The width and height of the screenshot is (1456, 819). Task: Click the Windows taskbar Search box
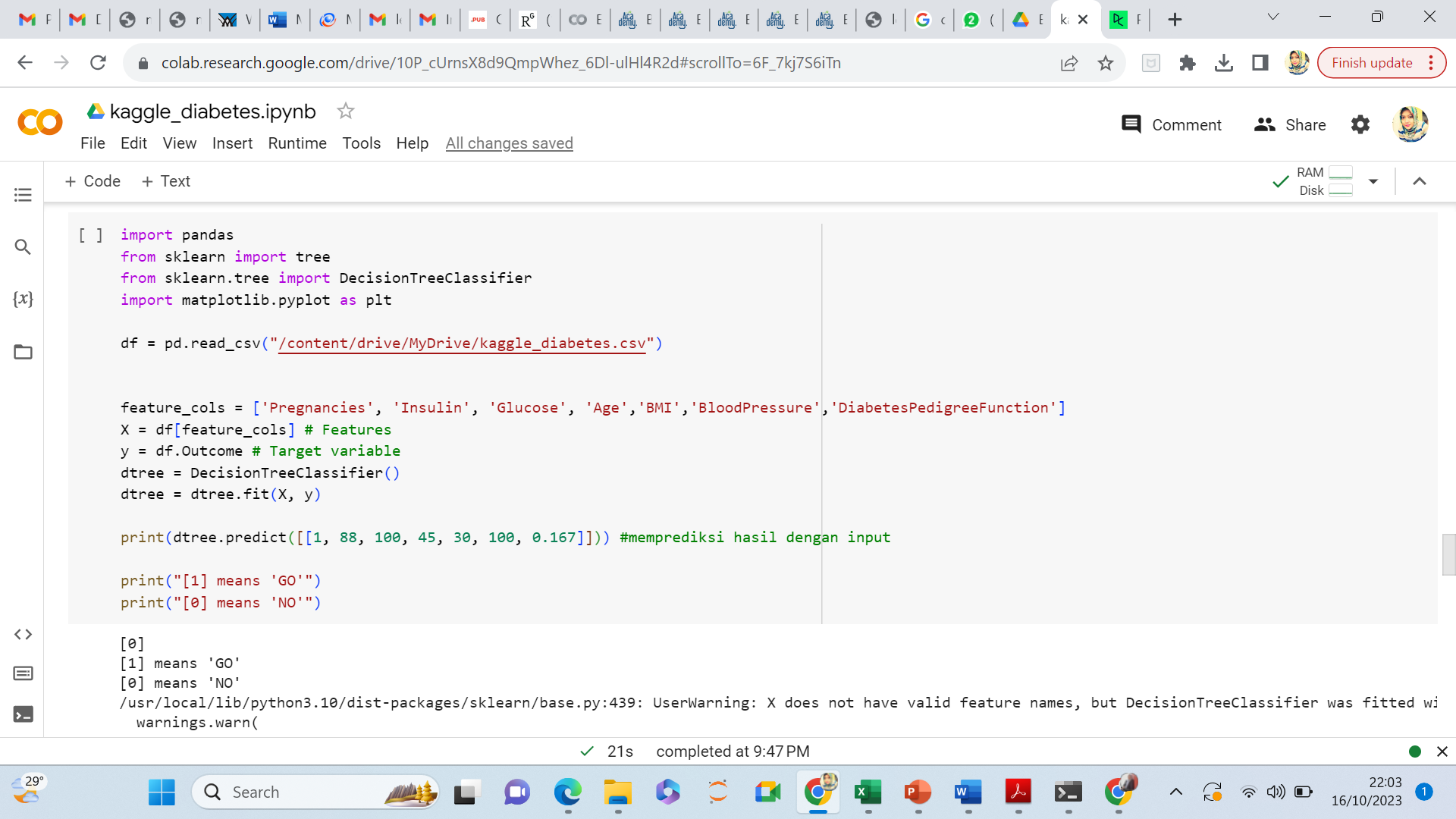tap(317, 792)
